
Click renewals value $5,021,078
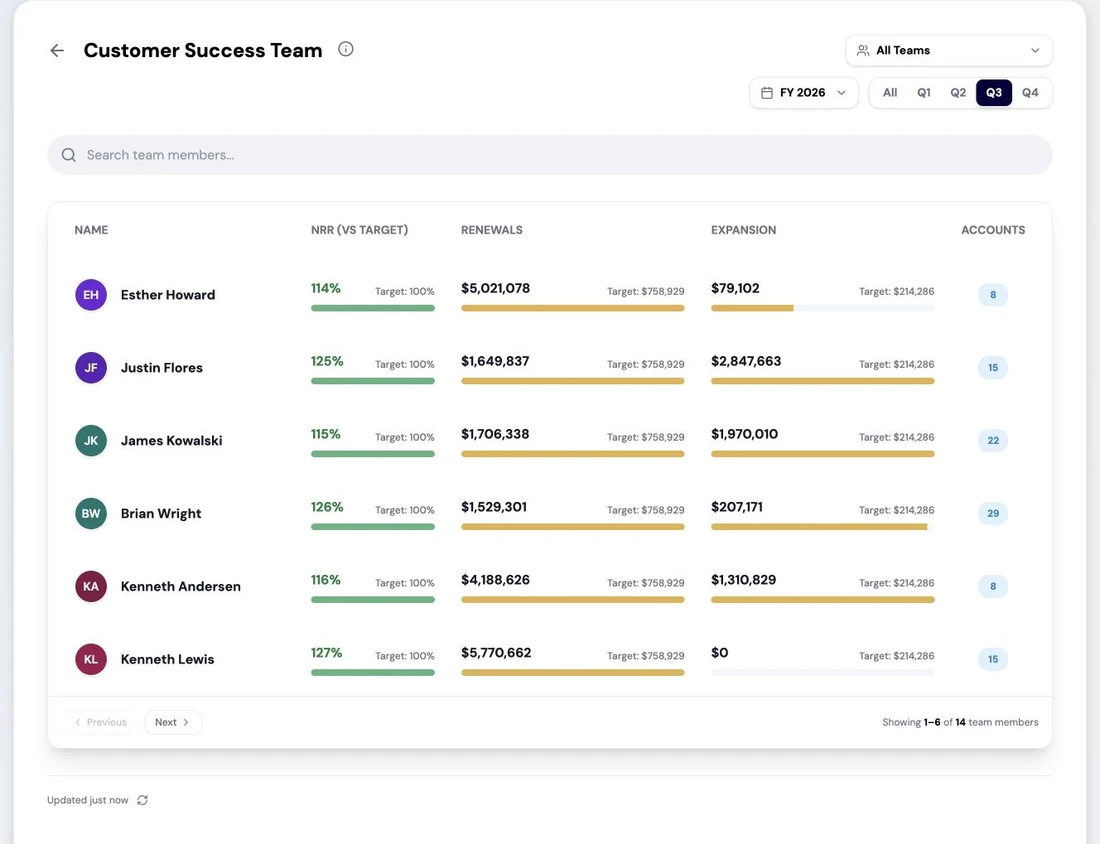pyautogui.click(x=495, y=288)
